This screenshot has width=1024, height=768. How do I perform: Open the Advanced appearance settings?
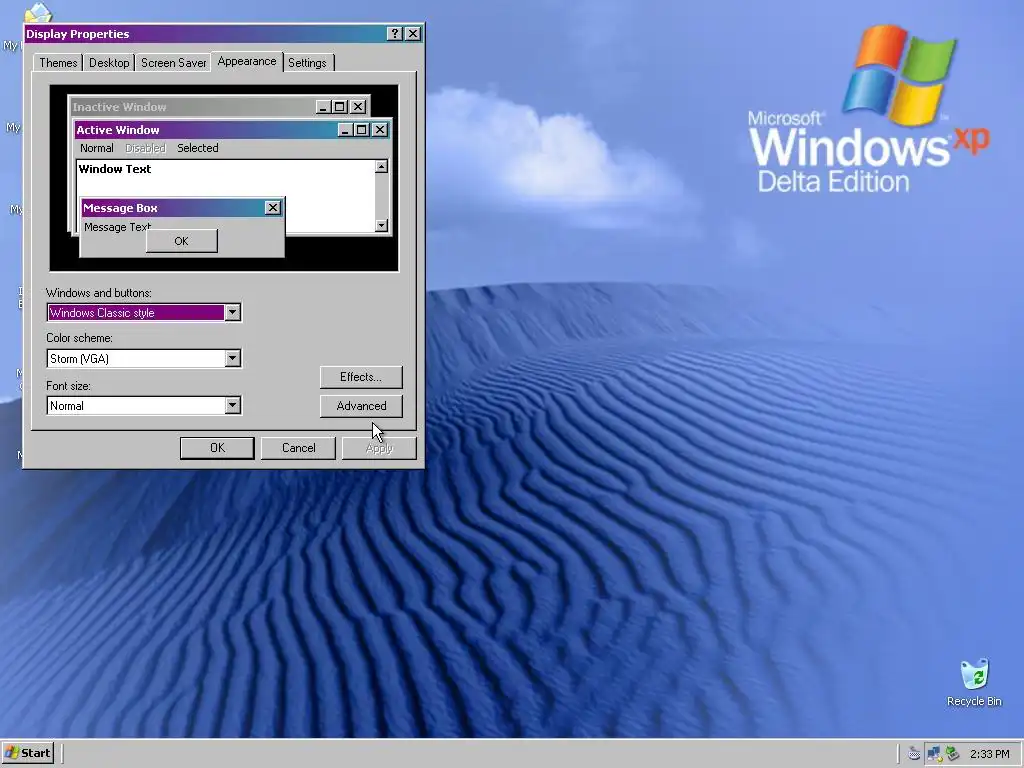[361, 406]
